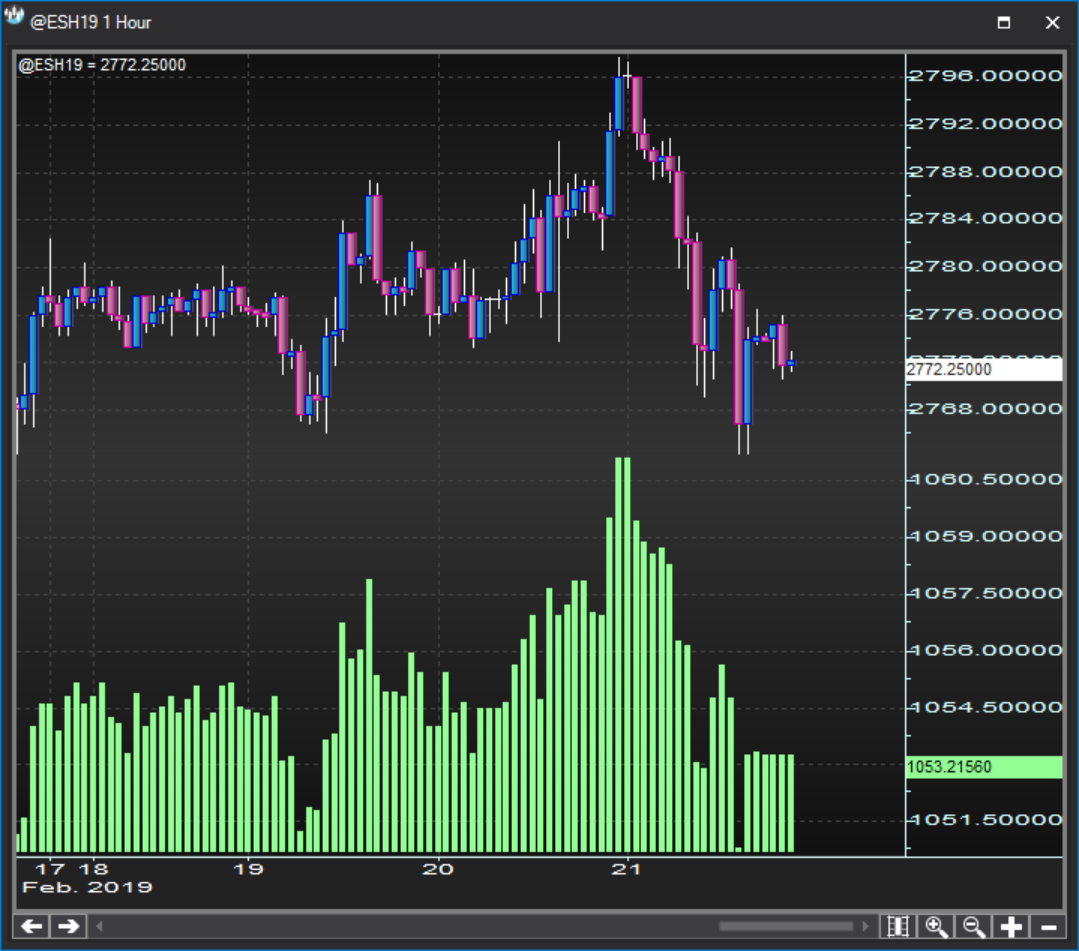The image size is (1079, 951).
Task: Click the 2796.00000 price axis label
Action: click(x=985, y=76)
